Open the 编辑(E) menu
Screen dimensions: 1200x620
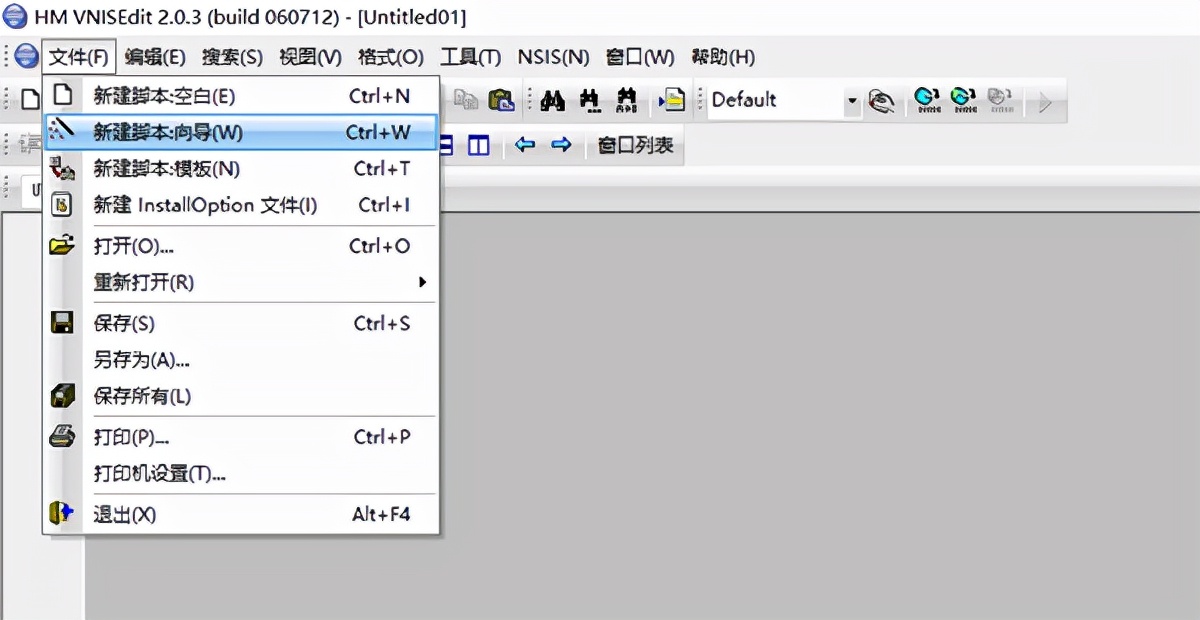point(155,56)
